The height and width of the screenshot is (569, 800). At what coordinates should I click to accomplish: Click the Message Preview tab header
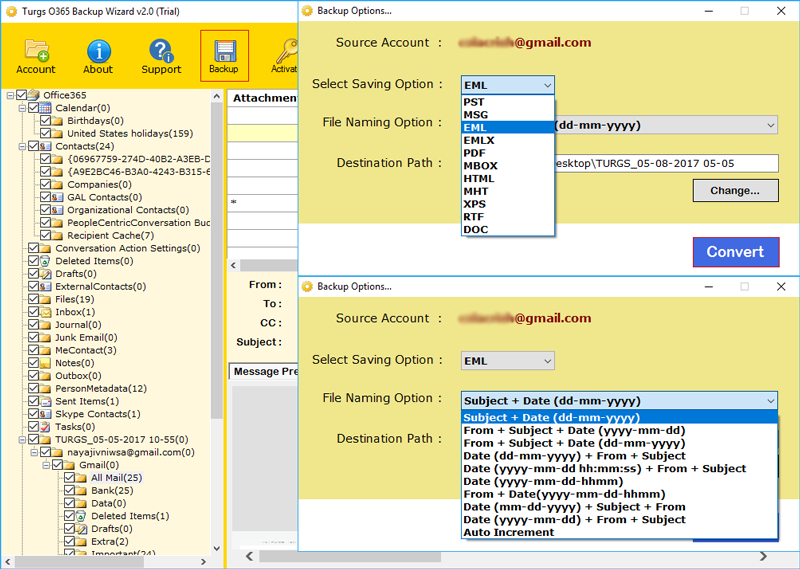click(264, 372)
